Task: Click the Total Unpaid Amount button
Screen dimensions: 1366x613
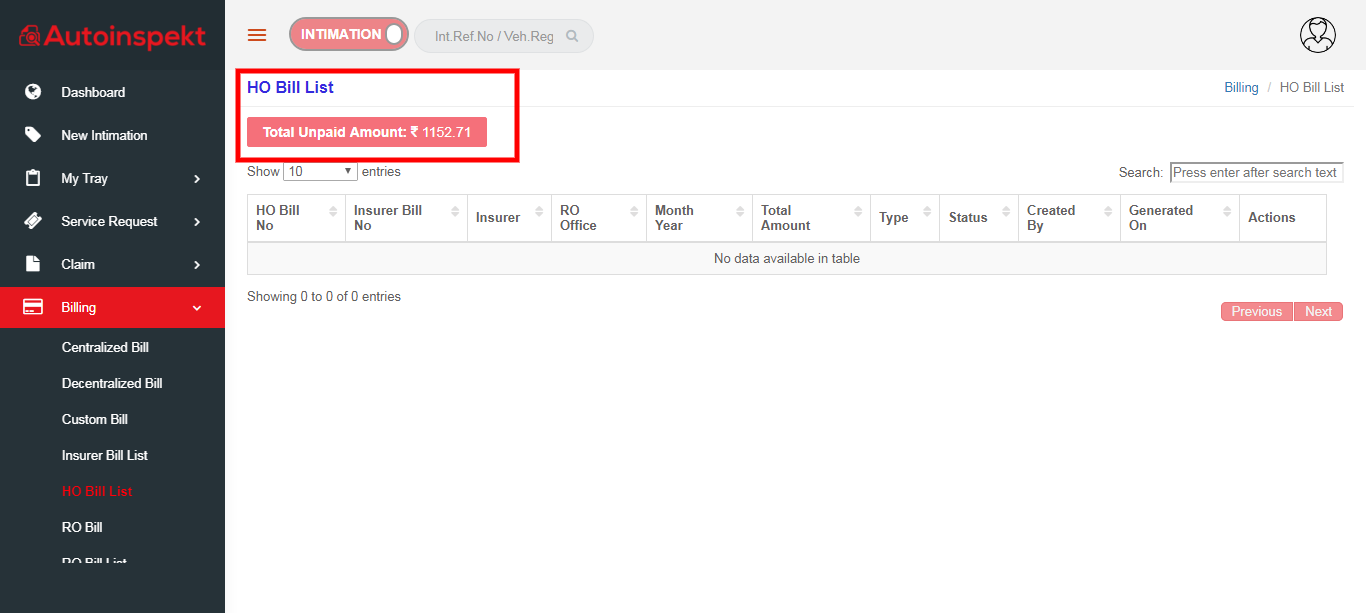Action: (367, 132)
